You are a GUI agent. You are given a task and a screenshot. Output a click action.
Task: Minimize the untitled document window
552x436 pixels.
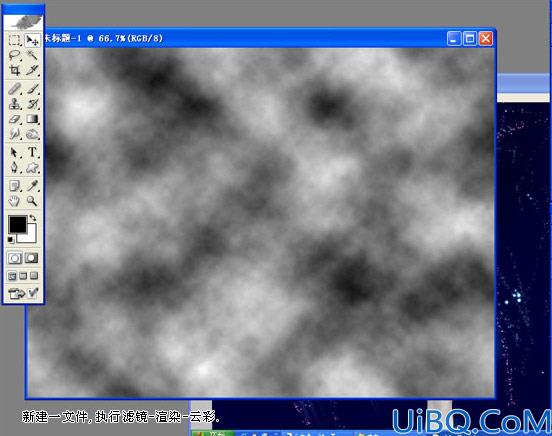[454, 38]
